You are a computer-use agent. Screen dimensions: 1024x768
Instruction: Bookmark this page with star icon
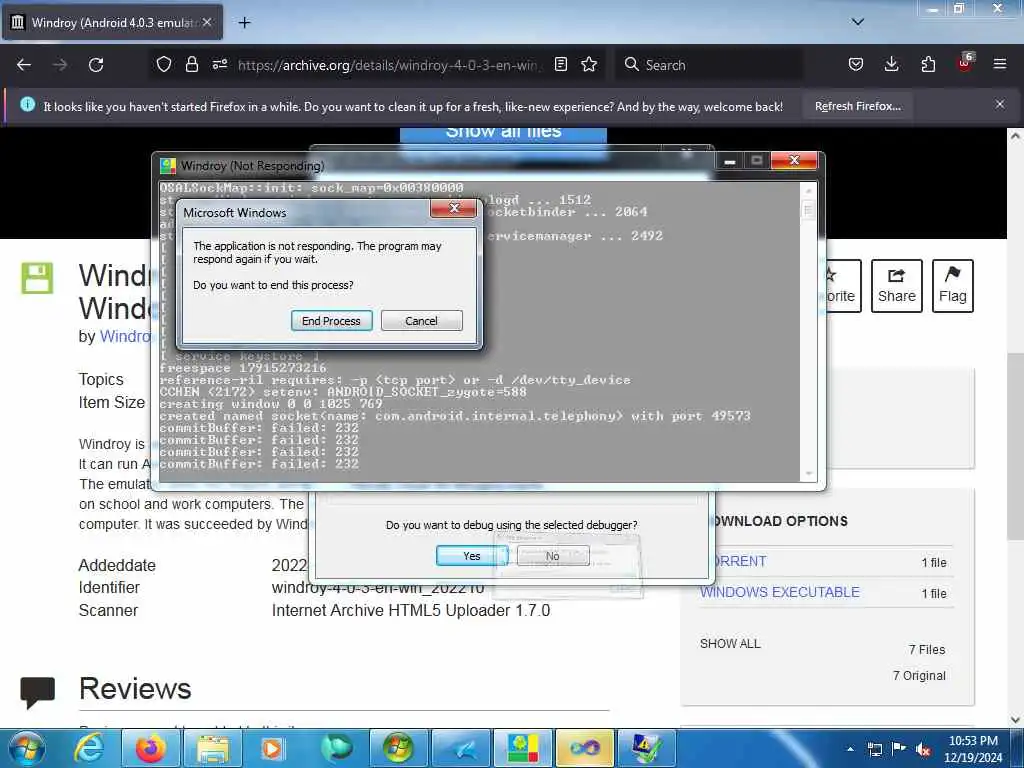(589, 64)
